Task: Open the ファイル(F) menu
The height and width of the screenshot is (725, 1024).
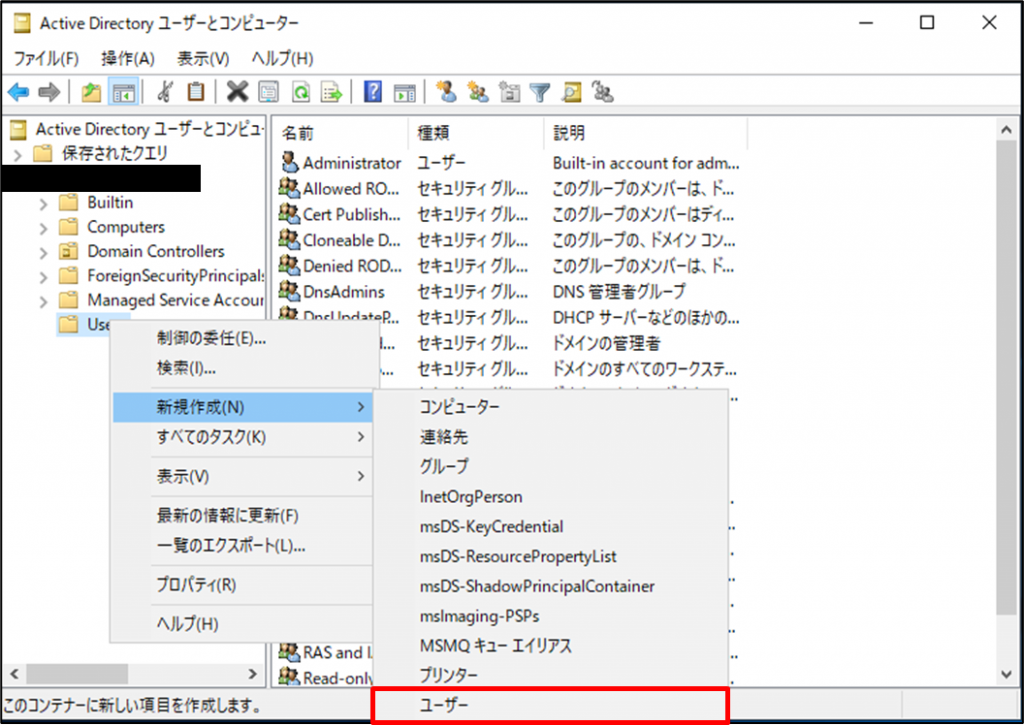Action: (46, 59)
